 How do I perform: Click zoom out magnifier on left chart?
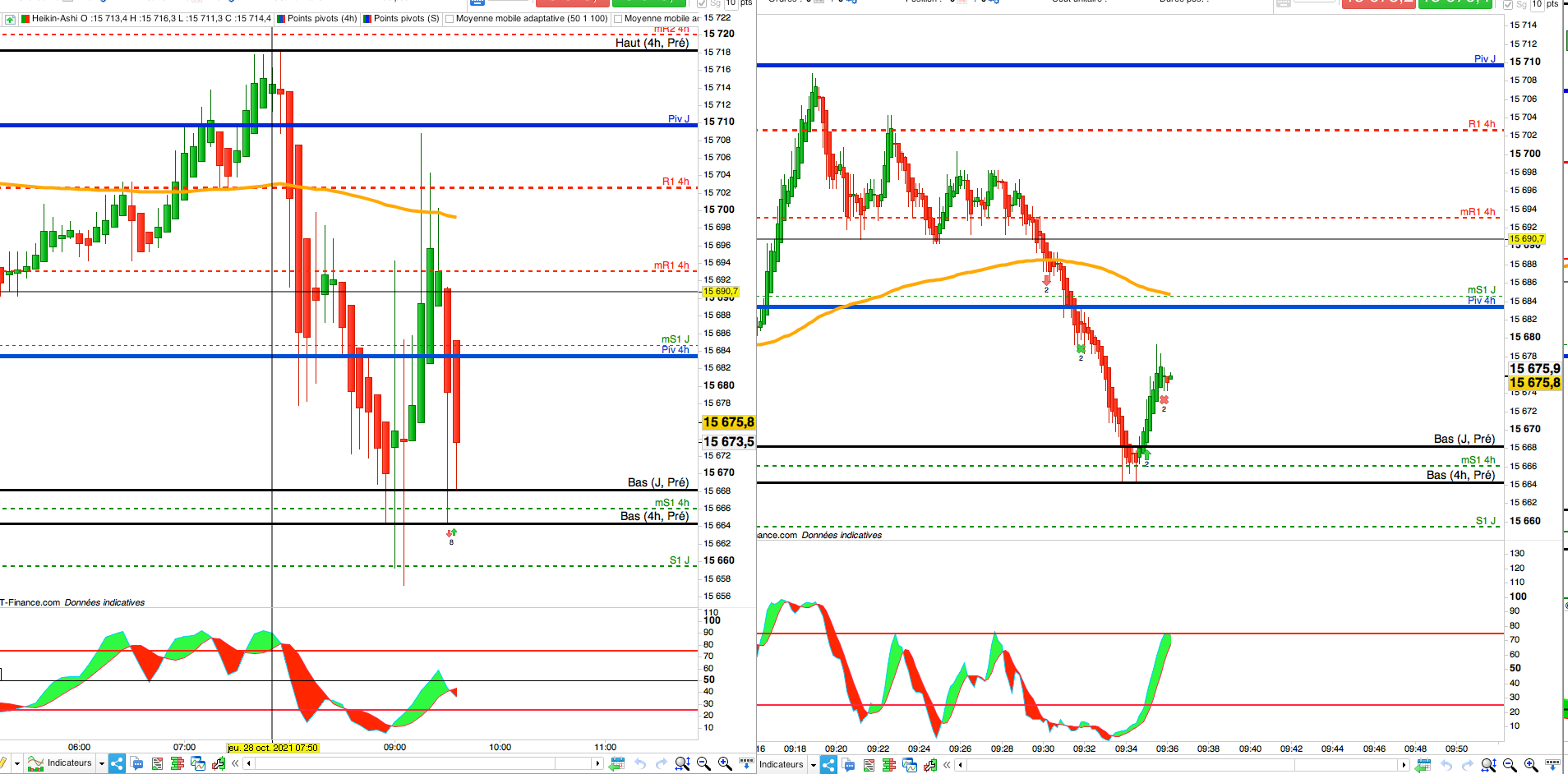coord(703,763)
